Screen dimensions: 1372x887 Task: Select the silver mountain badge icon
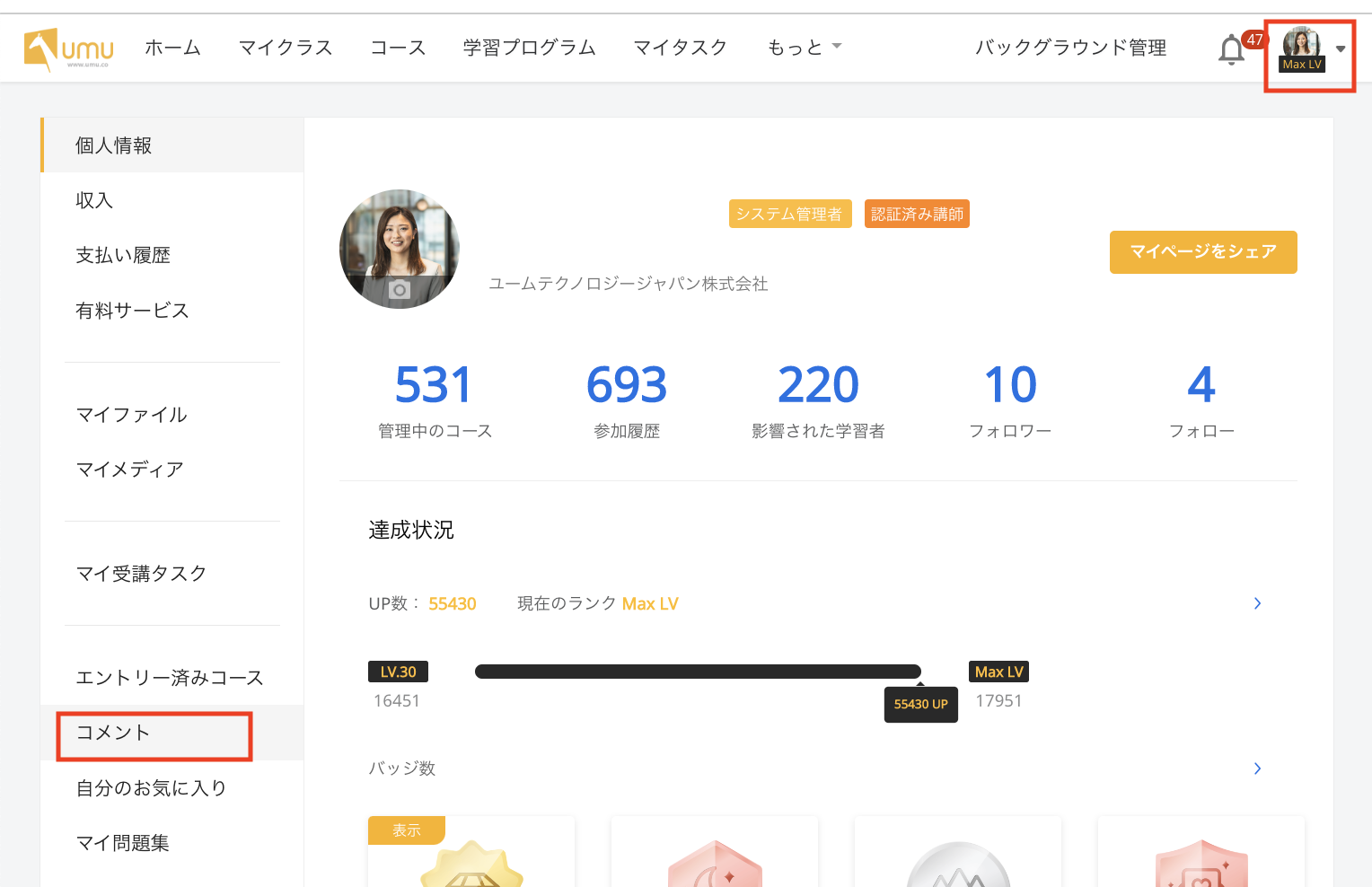(x=958, y=866)
